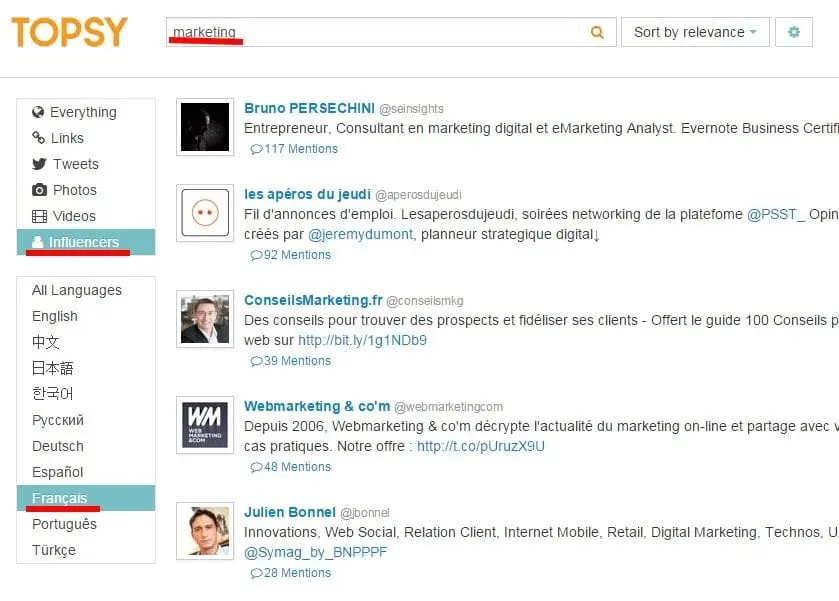Click the speech bubble icon beside 28 Mentions

(x=256, y=573)
